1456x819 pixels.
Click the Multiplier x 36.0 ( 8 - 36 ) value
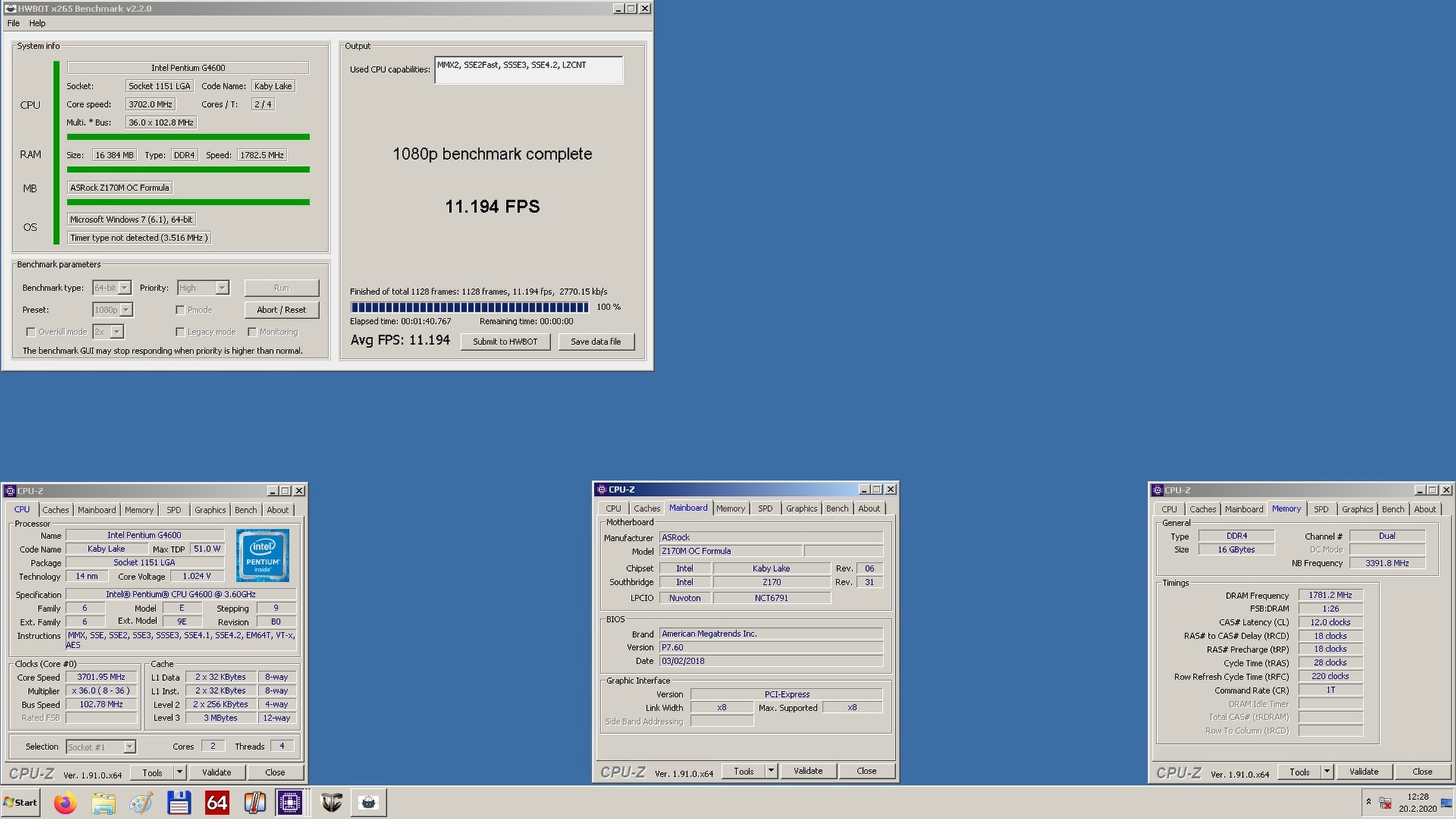coord(101,691)
